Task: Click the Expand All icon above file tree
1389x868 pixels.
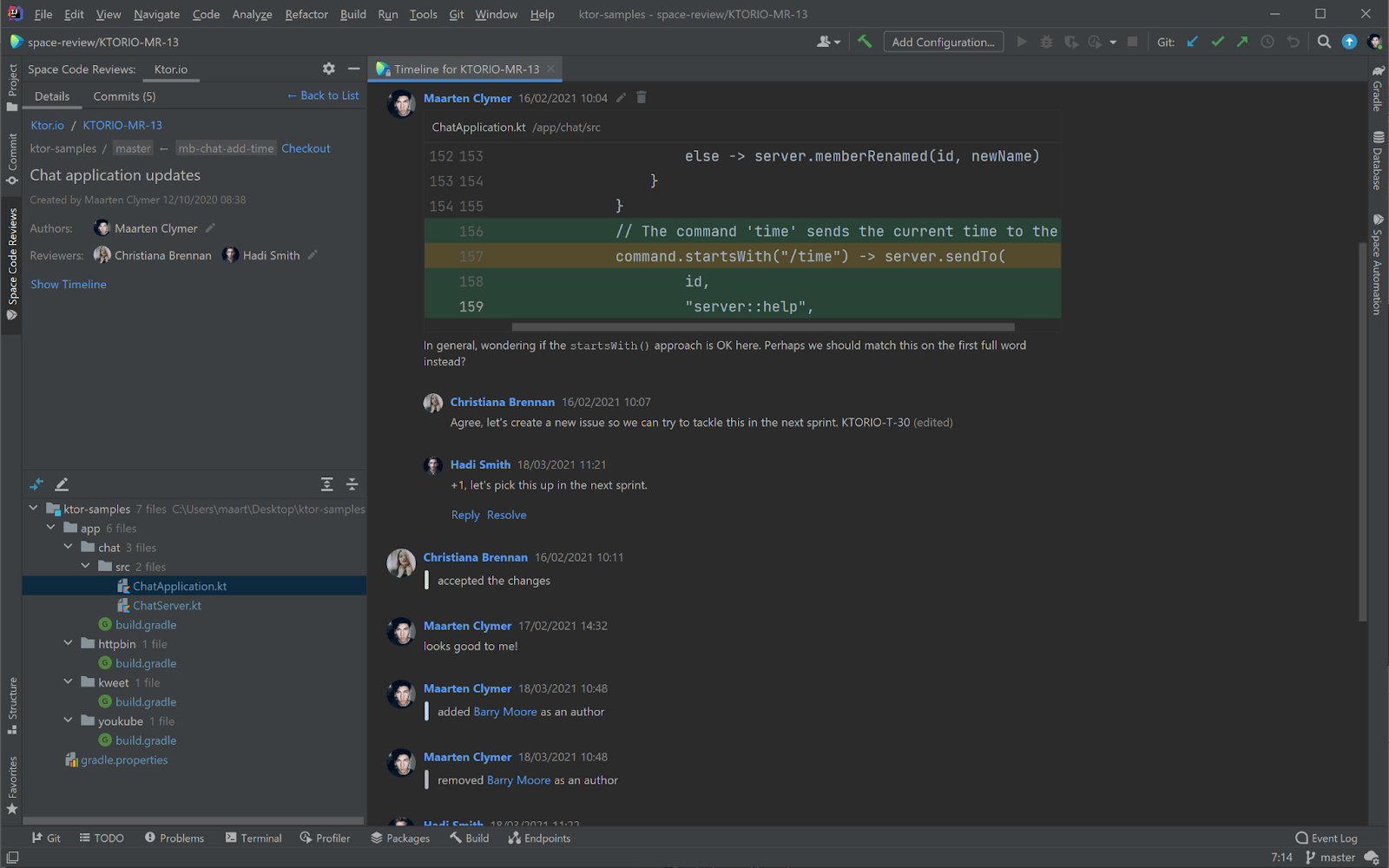Action: point(327,484)
